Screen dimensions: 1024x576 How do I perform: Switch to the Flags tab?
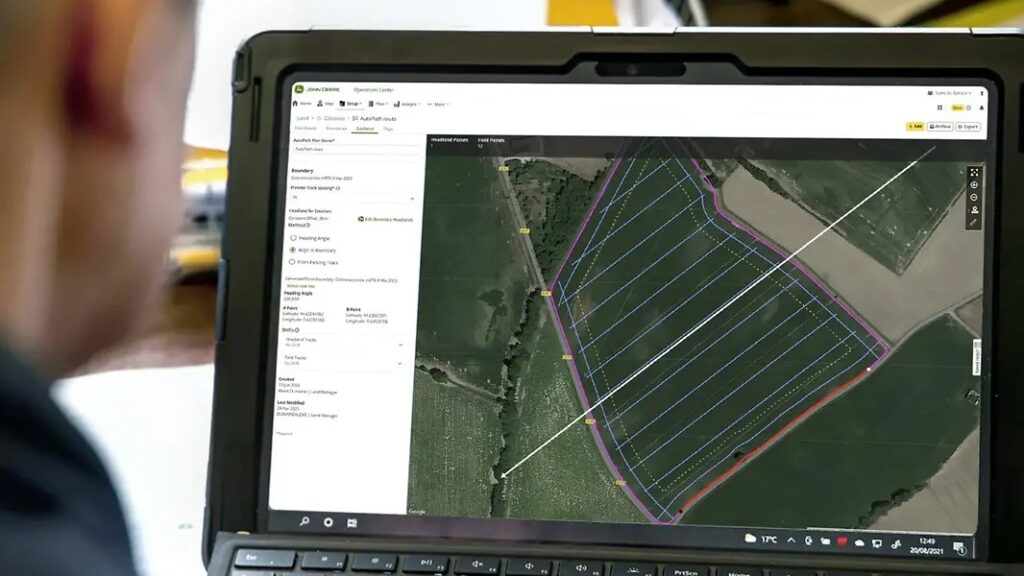tap(388, 129)
